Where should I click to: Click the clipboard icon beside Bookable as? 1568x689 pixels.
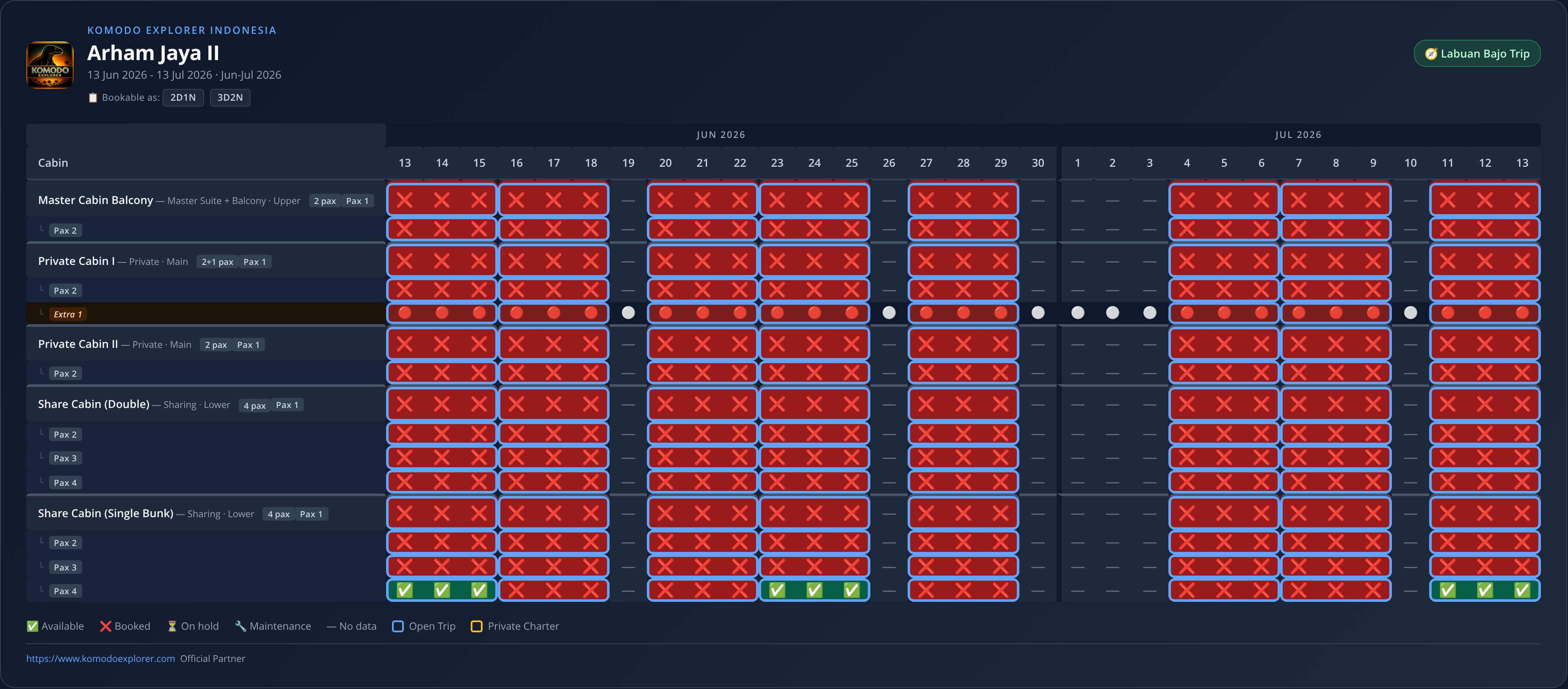click(x=93, y=97)
